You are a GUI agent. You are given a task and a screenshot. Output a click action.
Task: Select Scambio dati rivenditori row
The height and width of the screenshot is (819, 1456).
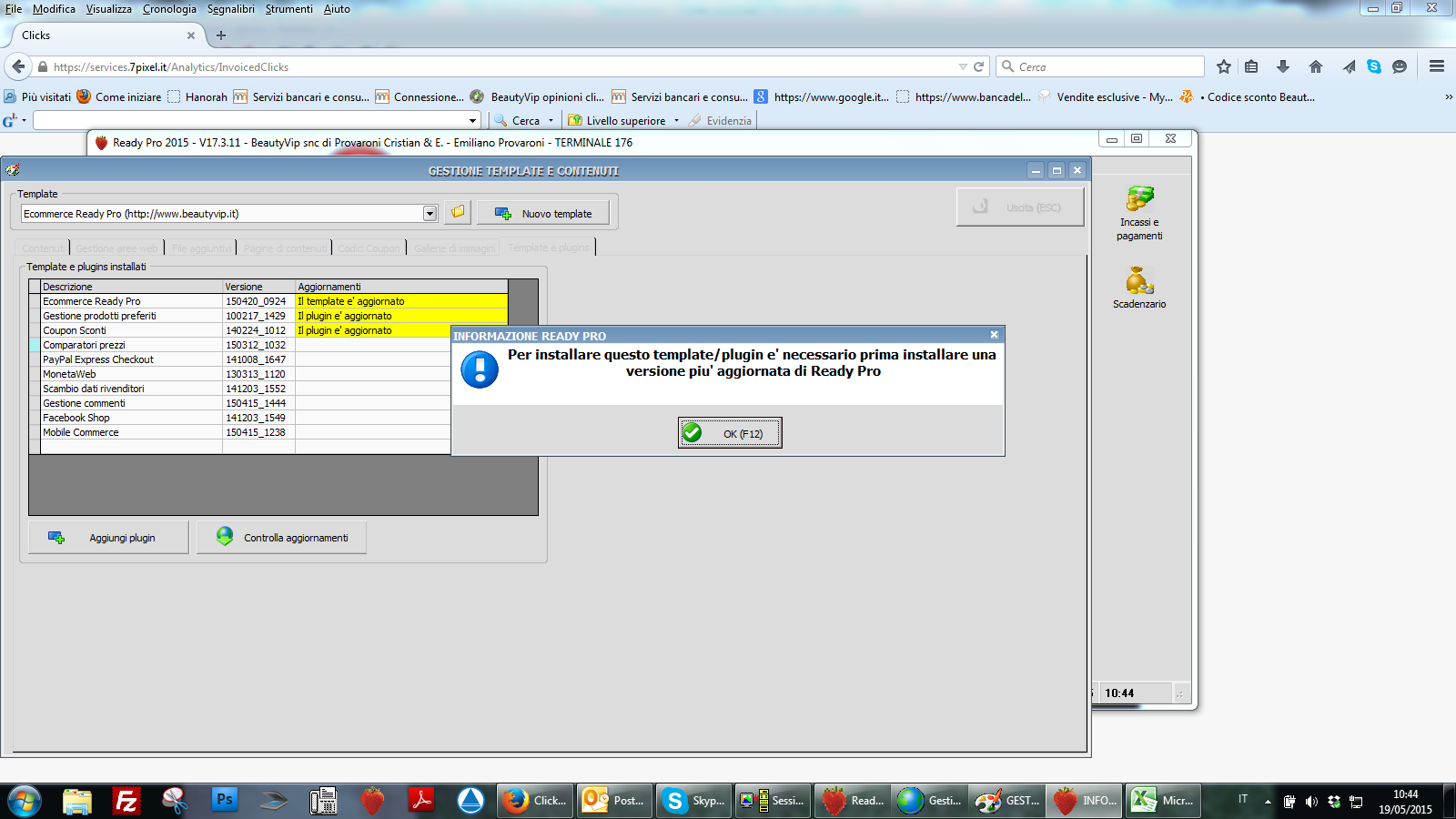pos(241,389)
